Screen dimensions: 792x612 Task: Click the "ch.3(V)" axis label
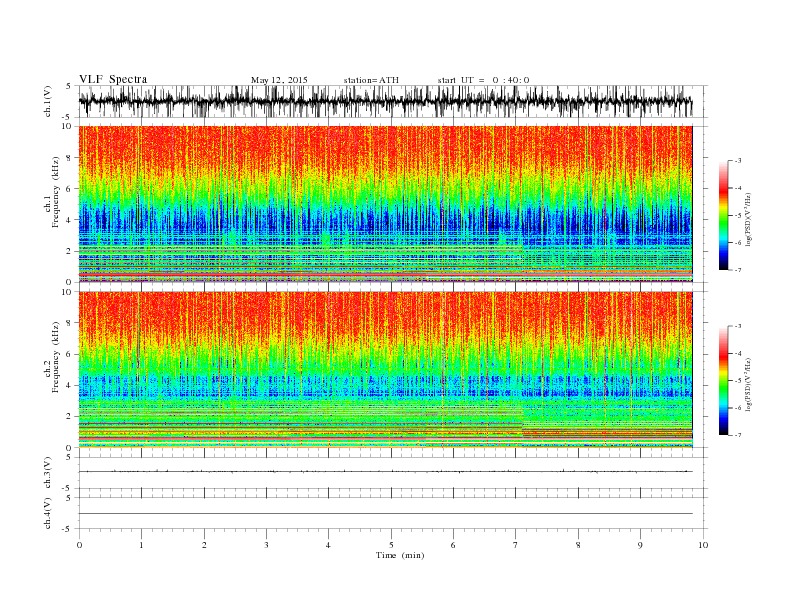pos(48,473)
